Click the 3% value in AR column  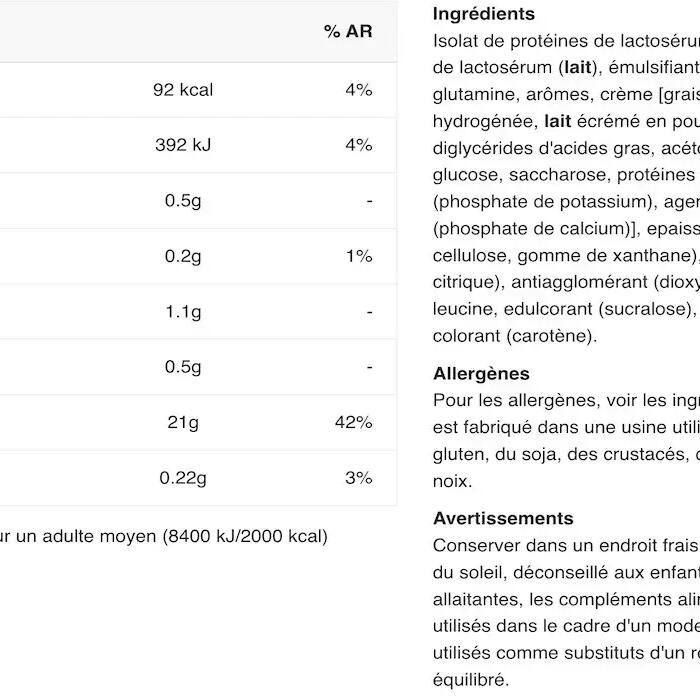coord(358,478)
